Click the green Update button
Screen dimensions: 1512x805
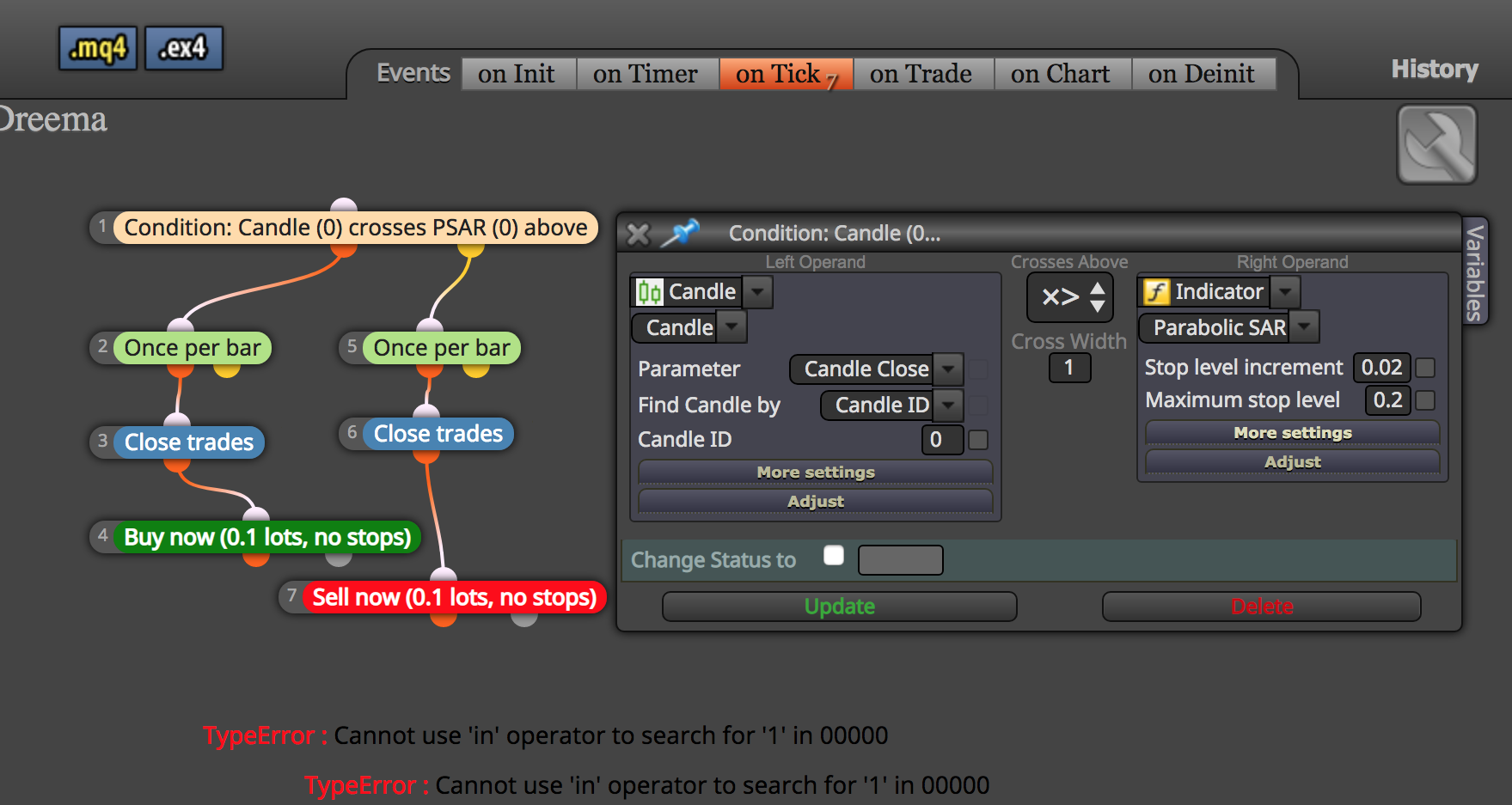[840, 607]
